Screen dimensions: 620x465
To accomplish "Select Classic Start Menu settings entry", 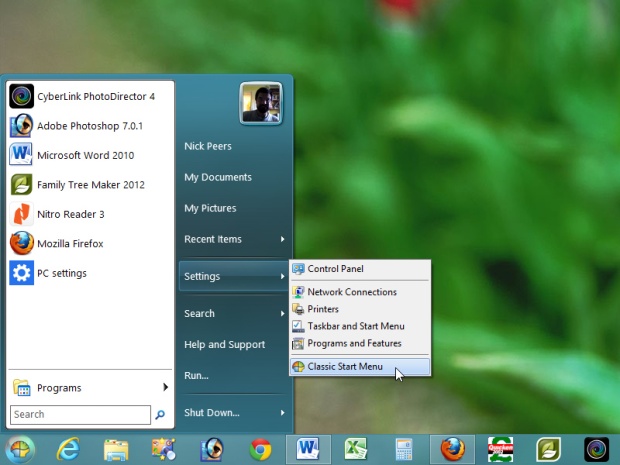I will (x=360, y=367).
